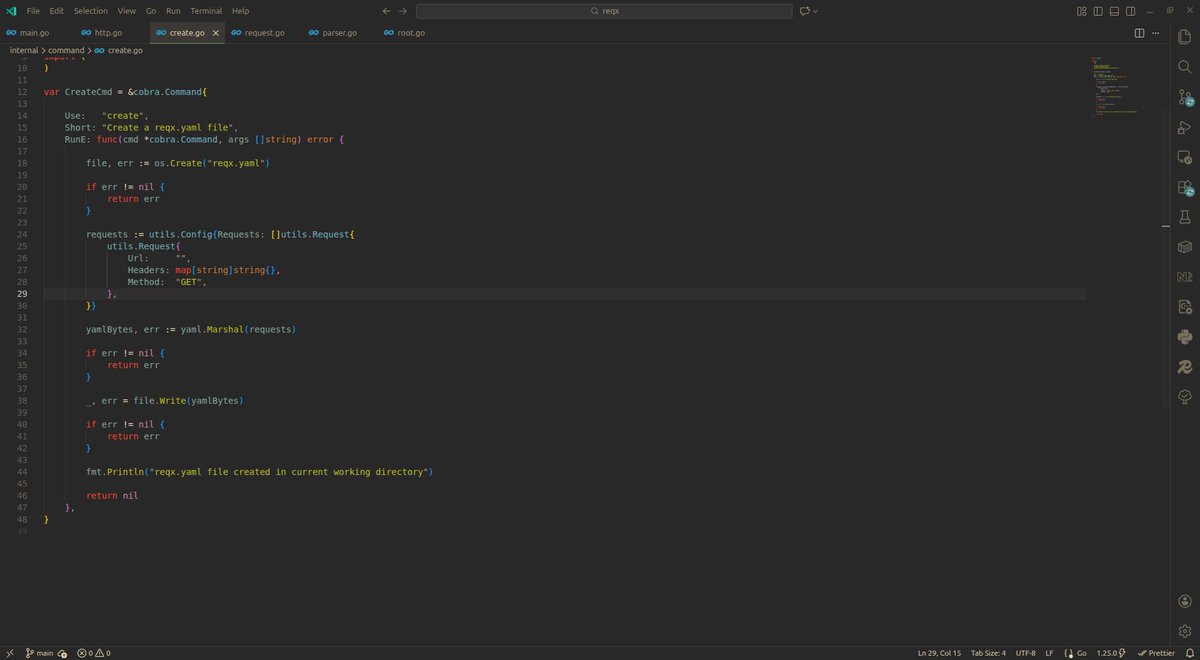Open the Extensions view
This screenshot has height=660, width=1200.
click(1185, 187)
